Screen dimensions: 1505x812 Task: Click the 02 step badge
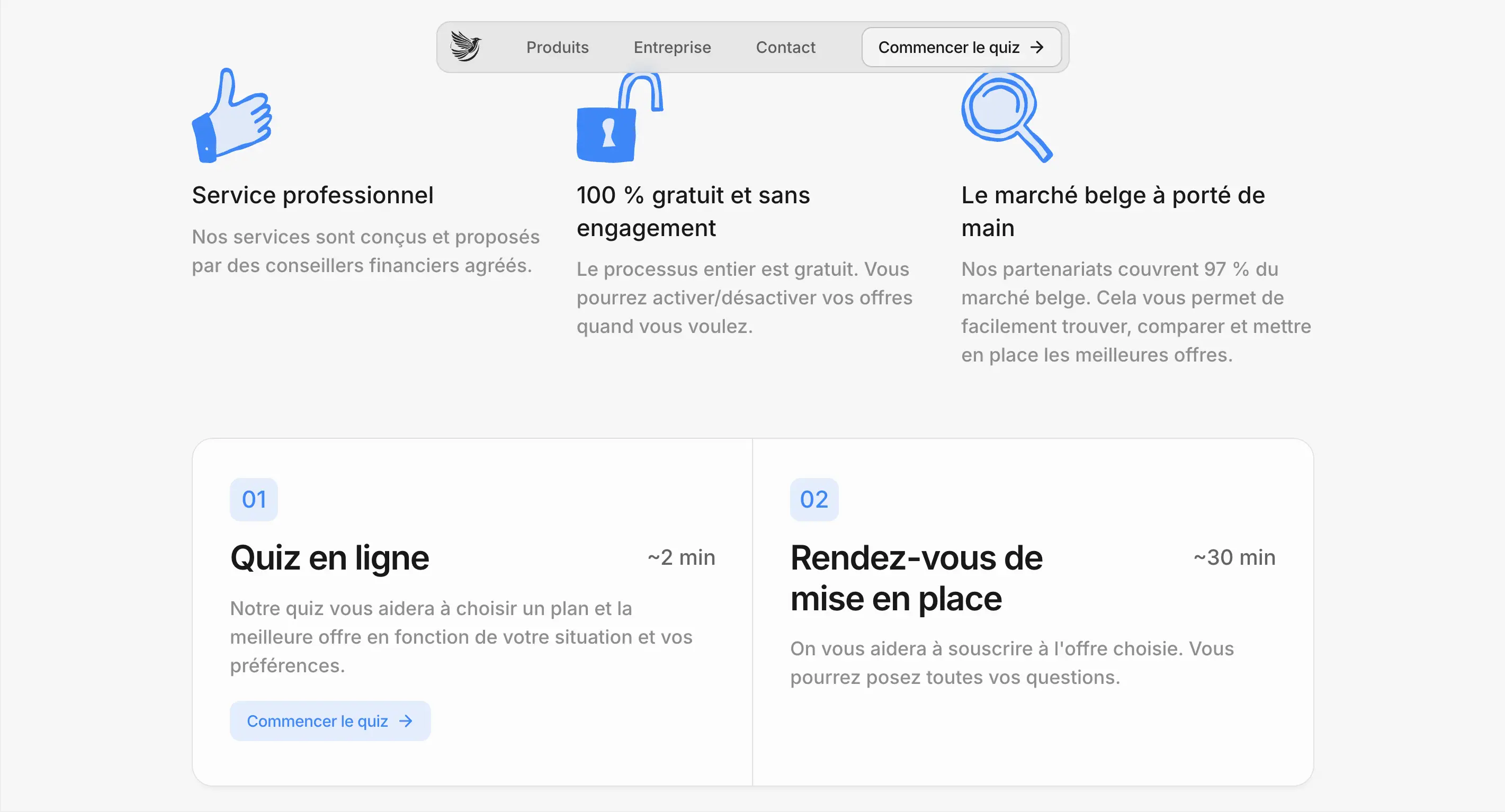click(x=814, y=500)
